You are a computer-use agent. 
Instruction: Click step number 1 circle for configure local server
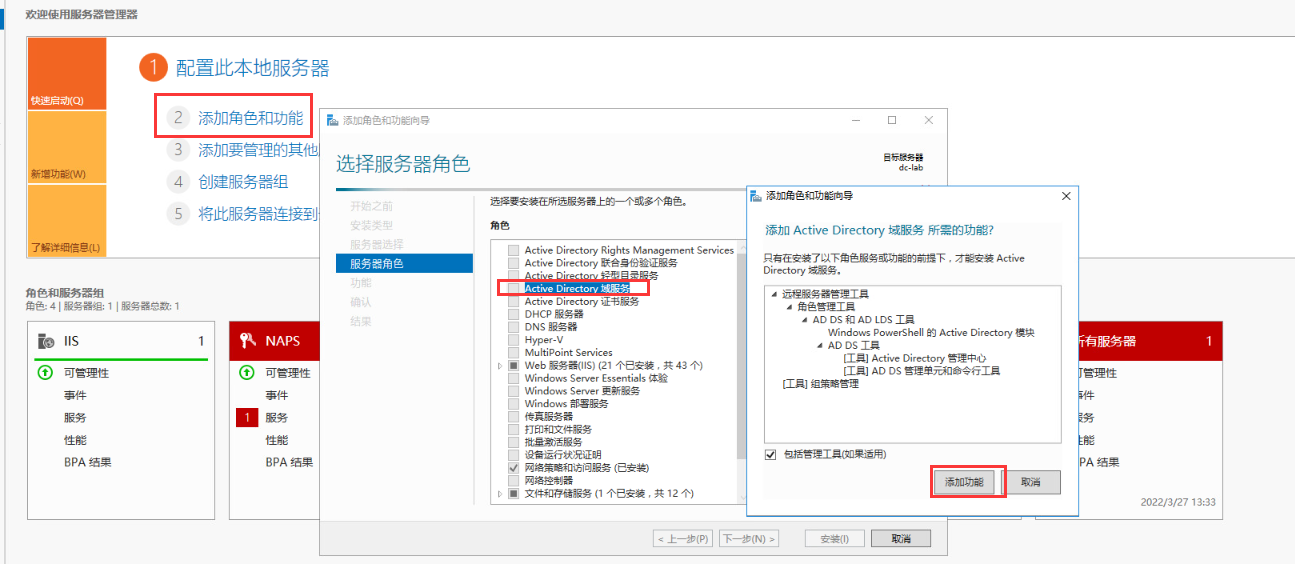click(x=153, y=68)
